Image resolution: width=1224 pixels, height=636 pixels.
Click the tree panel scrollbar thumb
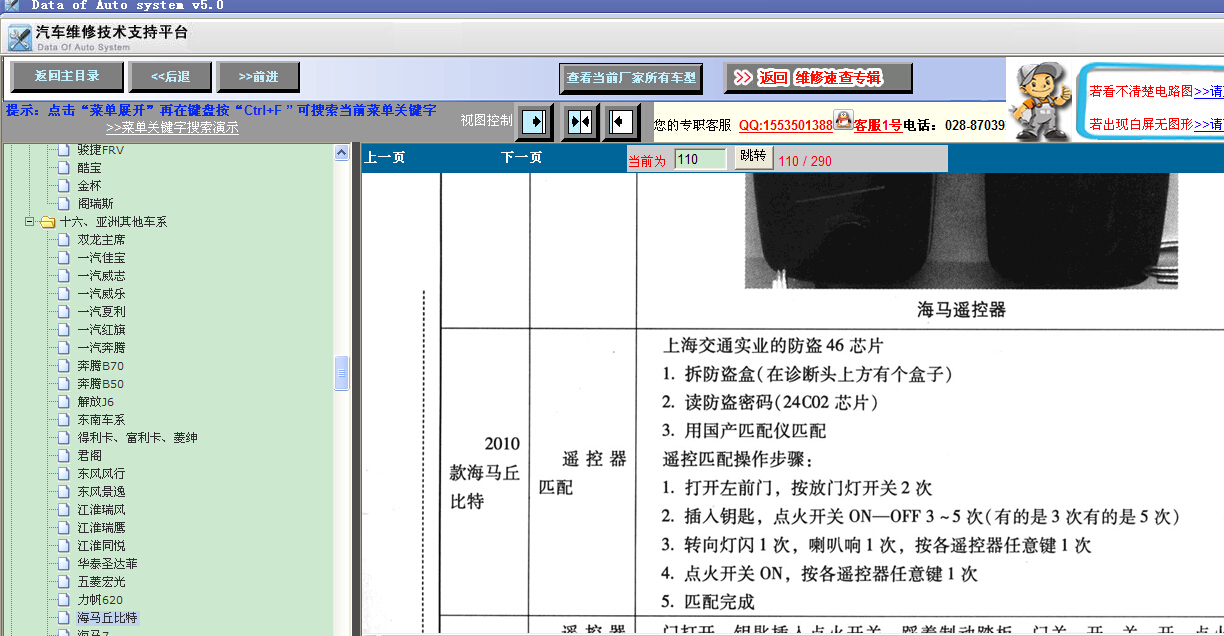tap(341, 373)
